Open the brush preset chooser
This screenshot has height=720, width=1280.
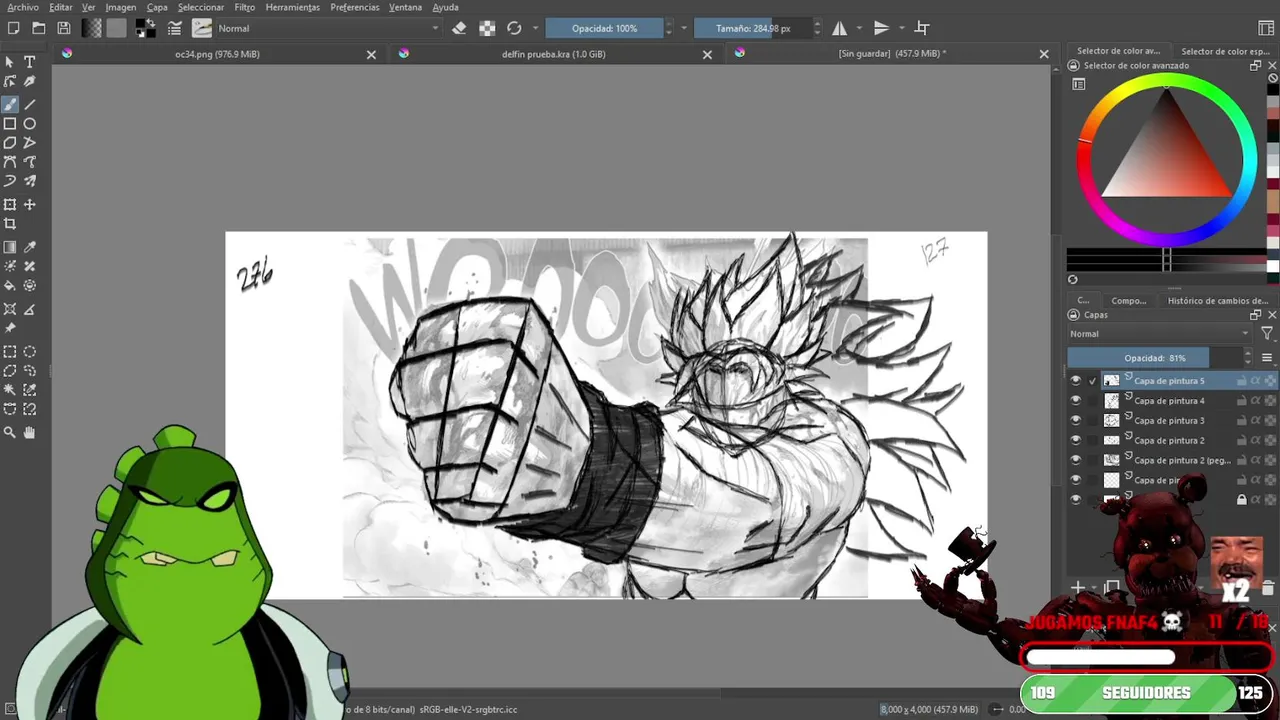pos(202,28)
